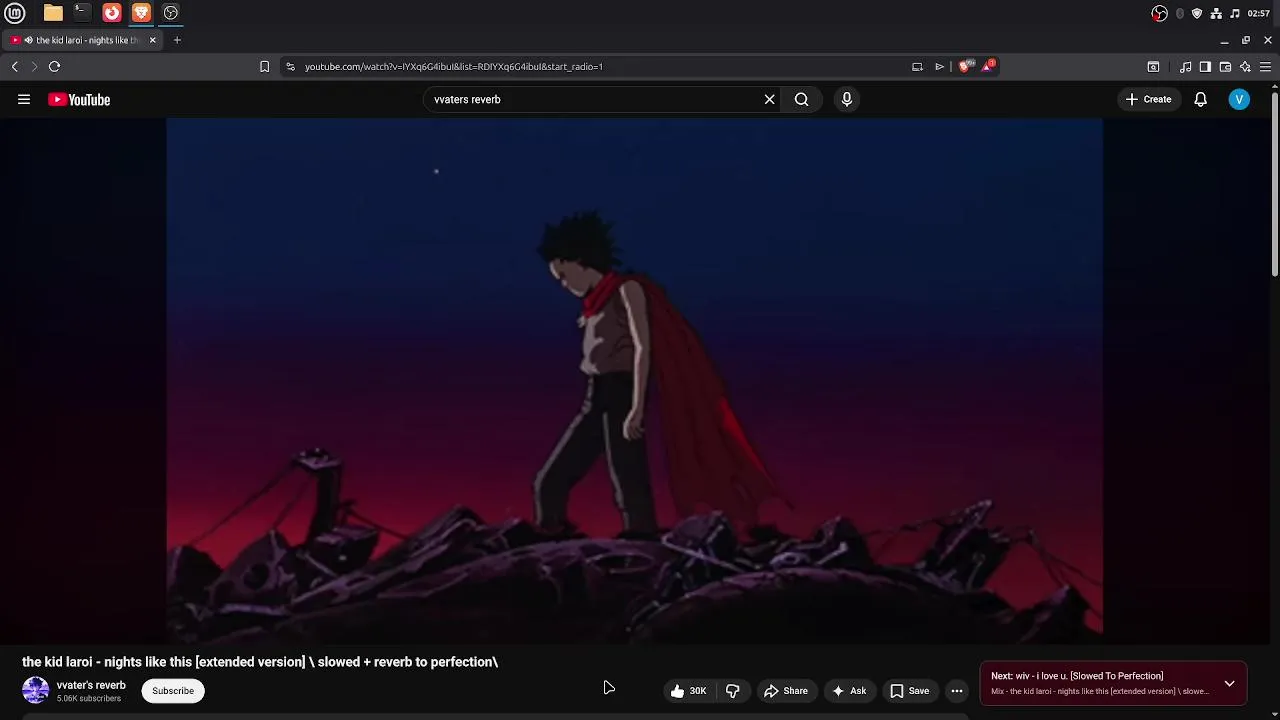Screen dimensions: 1280x720
Task: Click the OBS recording tray icon
Action: point(1159,13)
